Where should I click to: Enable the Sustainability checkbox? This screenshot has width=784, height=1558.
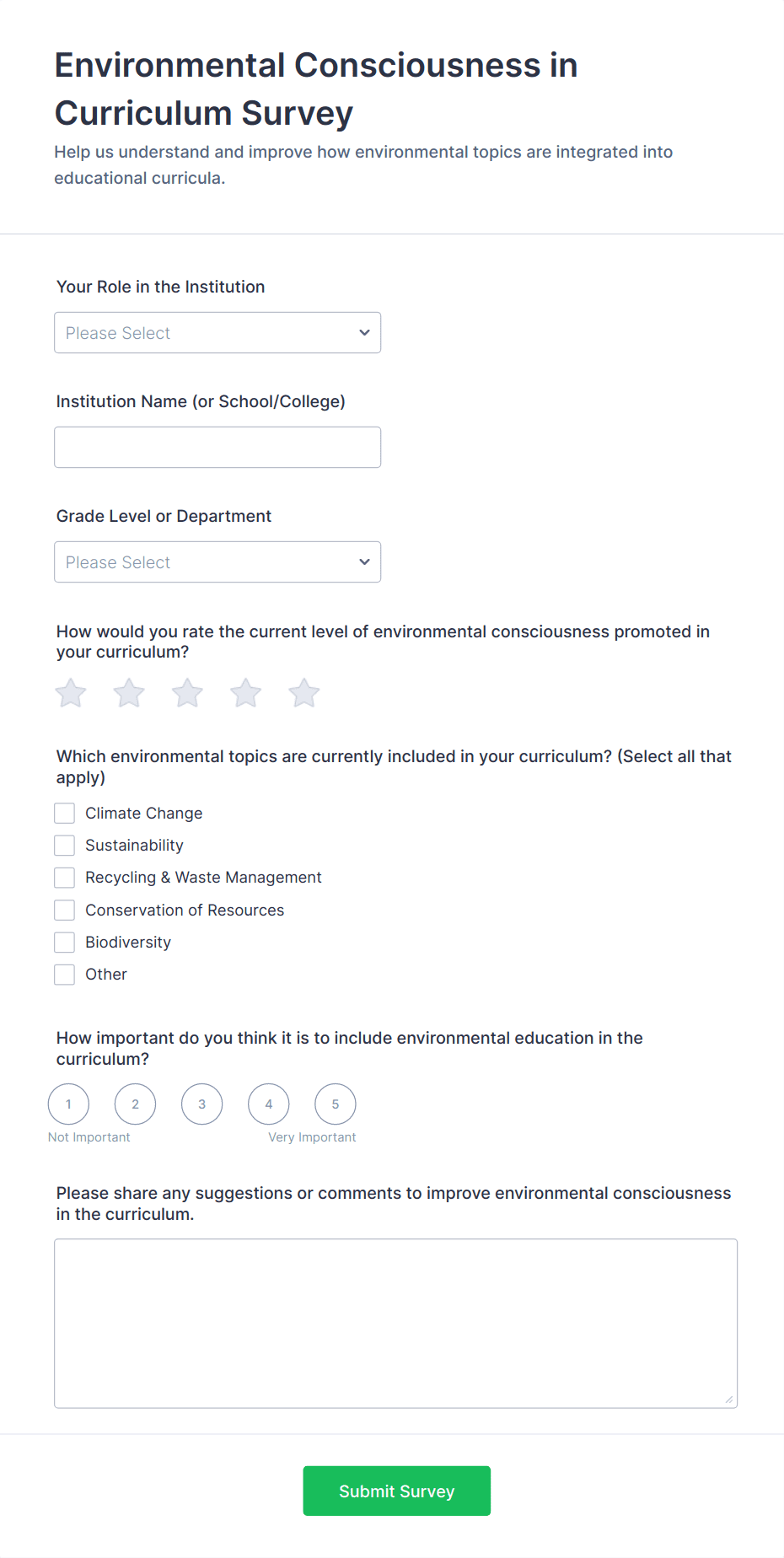(x=64, y=845)
